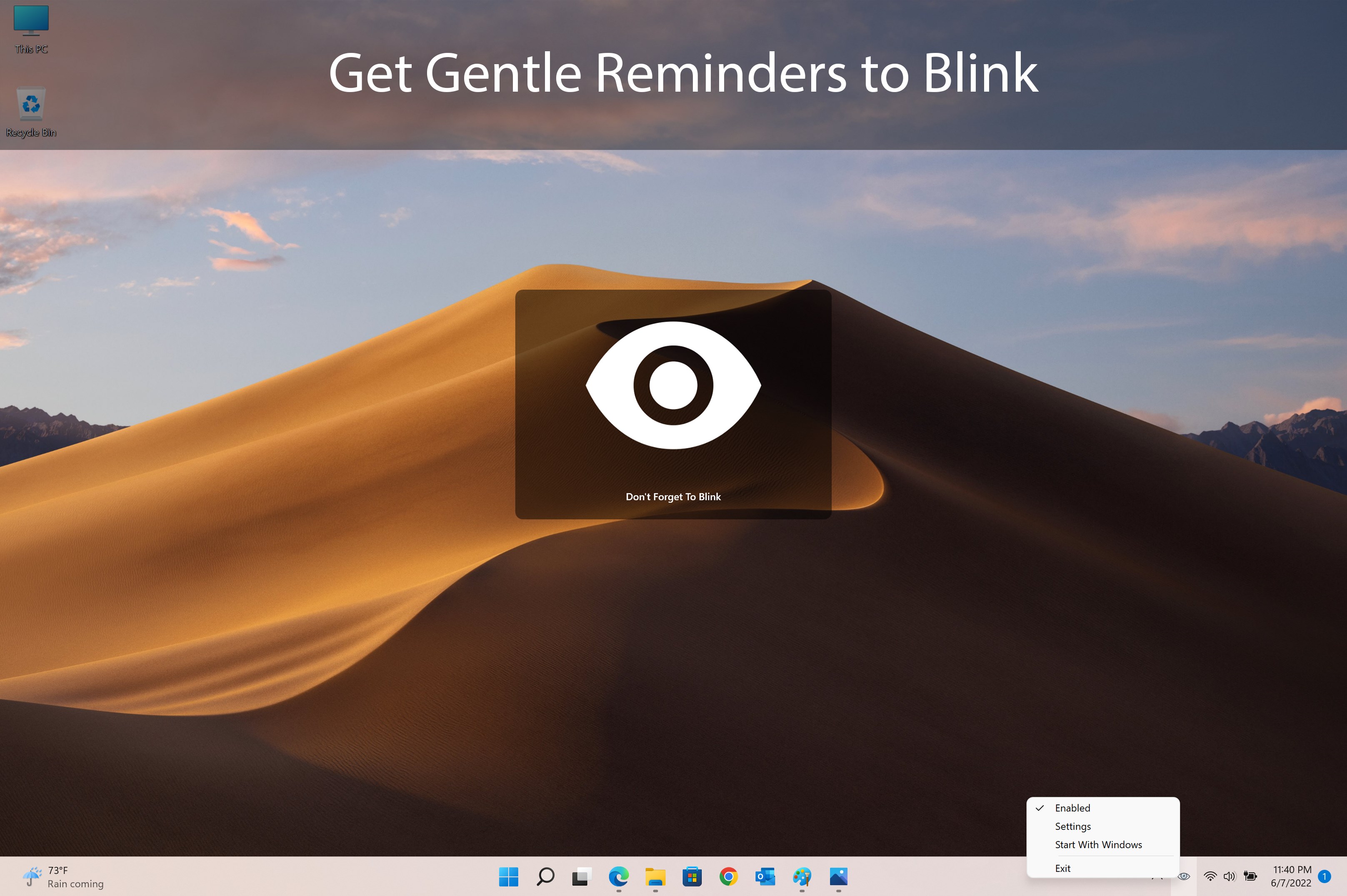Open Microsoft Edge from taskbar

coord(618,876)
